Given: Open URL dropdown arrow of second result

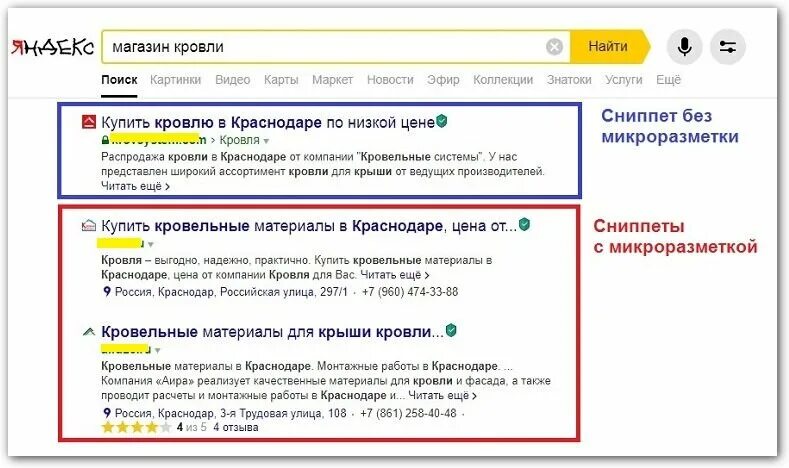Looking at the screenshot, I should [150, 245].
